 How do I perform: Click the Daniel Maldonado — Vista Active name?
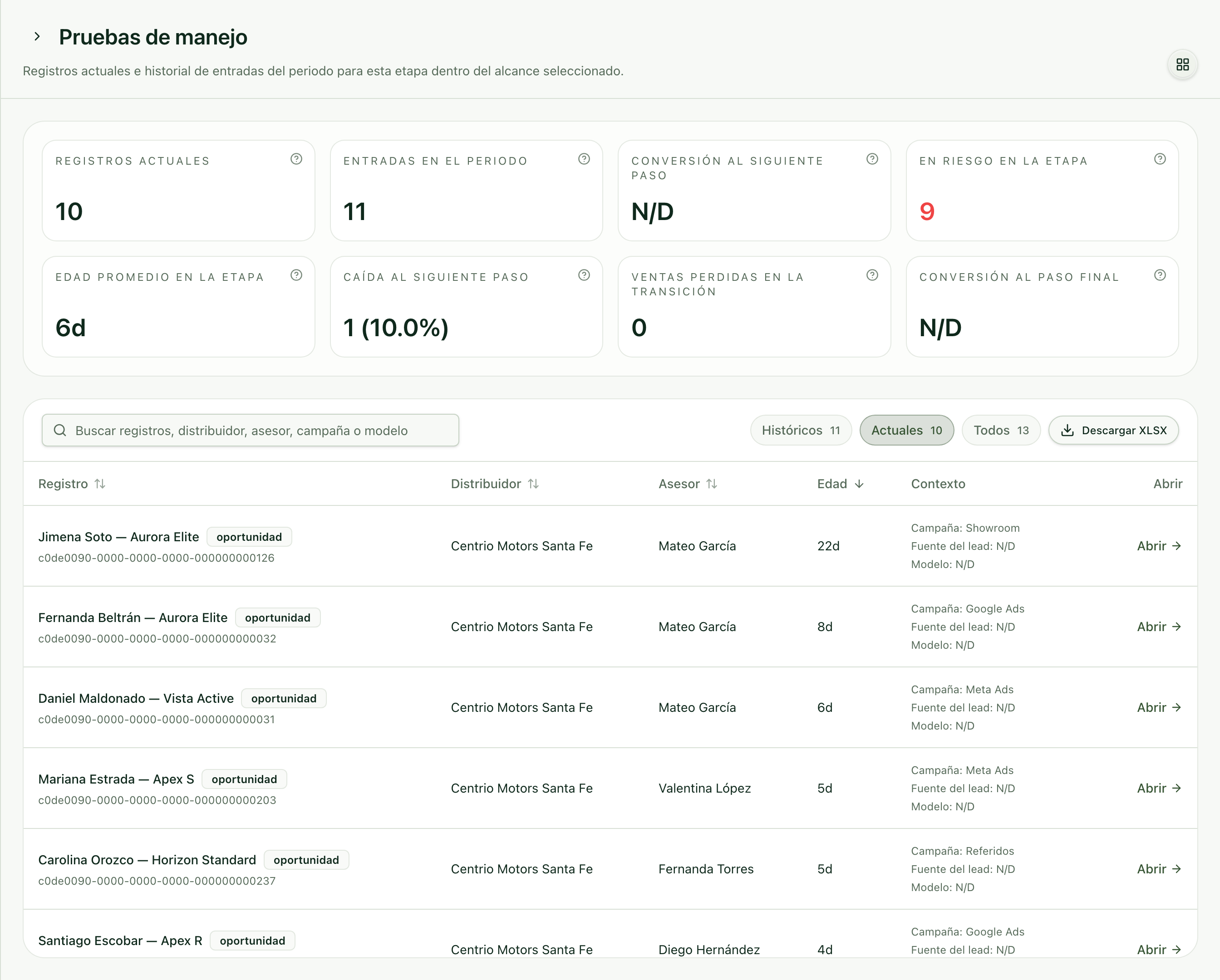pos(136,699)
